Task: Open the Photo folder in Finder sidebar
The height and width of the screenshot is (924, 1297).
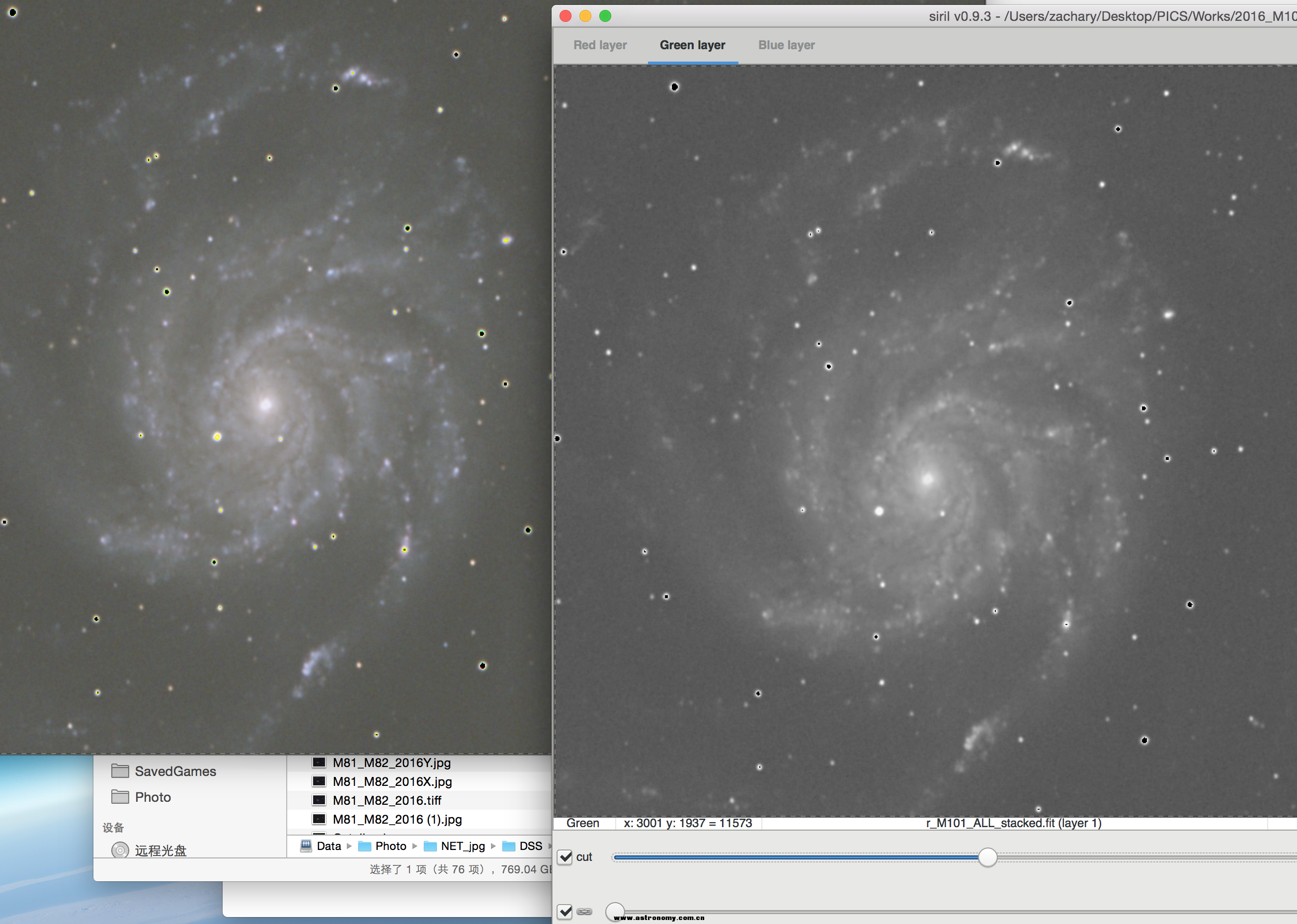Action: 142,797
